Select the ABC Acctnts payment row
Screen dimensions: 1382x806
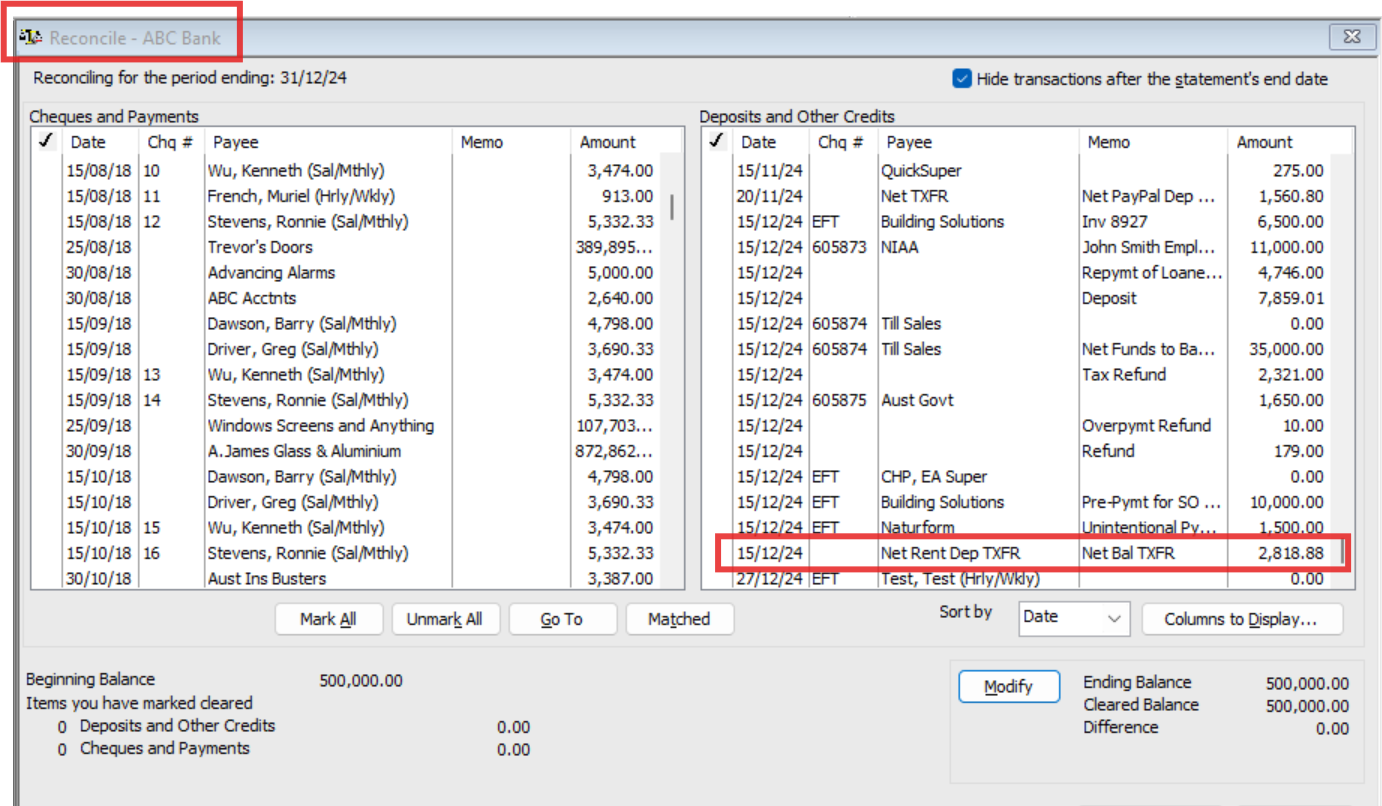pyautogui.click(x=346, y=298)
